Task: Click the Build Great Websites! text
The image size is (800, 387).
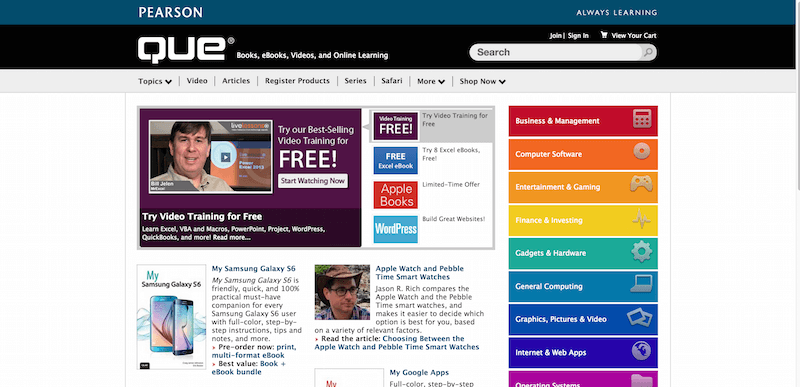Action: (454, 219)
